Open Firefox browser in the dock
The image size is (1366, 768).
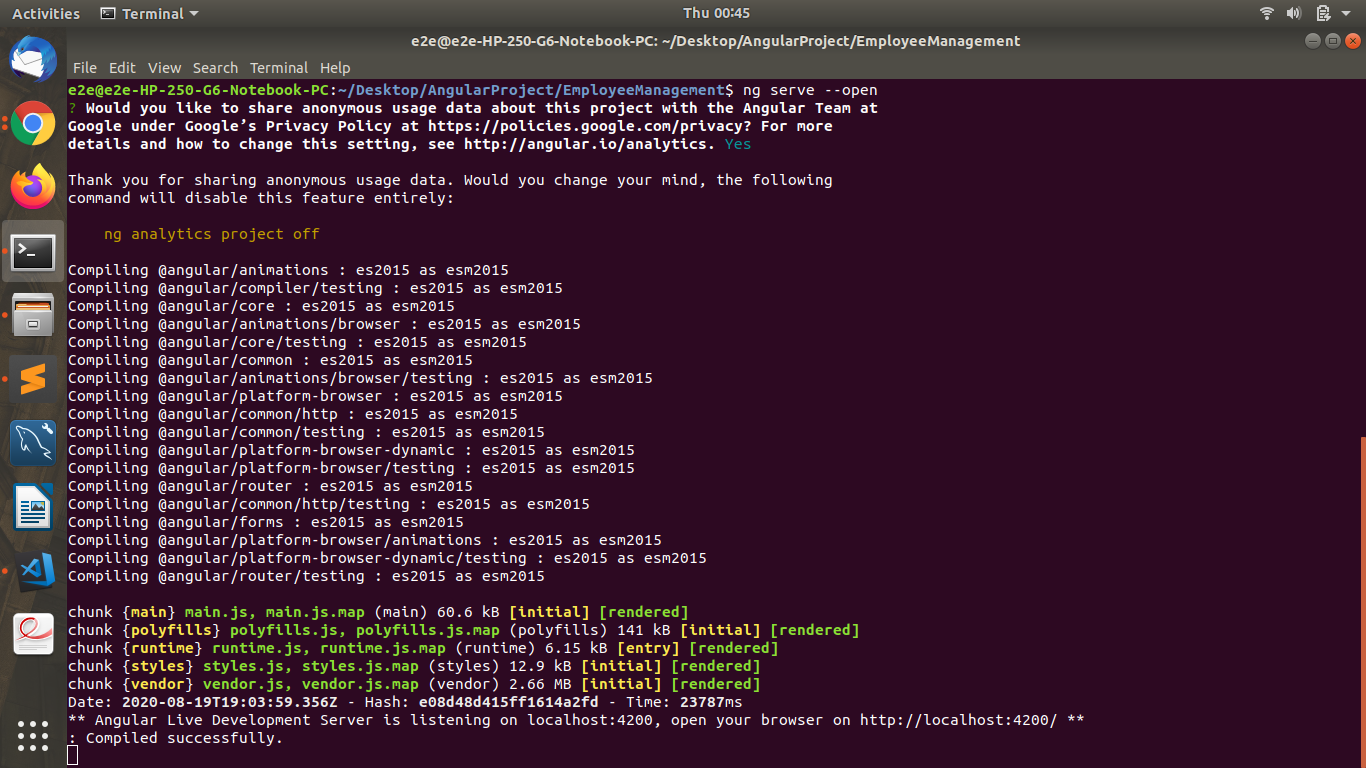(33, 187)
